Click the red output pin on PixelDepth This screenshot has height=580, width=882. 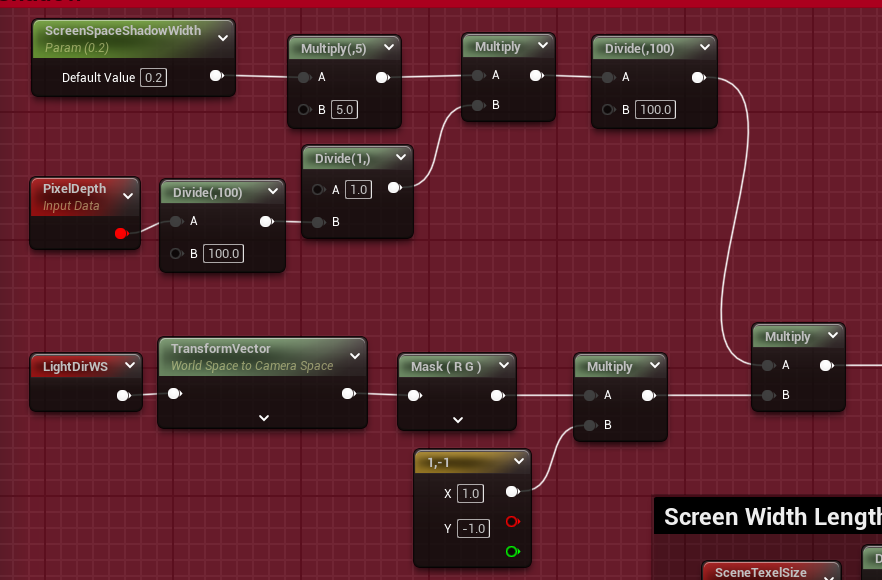121,234
